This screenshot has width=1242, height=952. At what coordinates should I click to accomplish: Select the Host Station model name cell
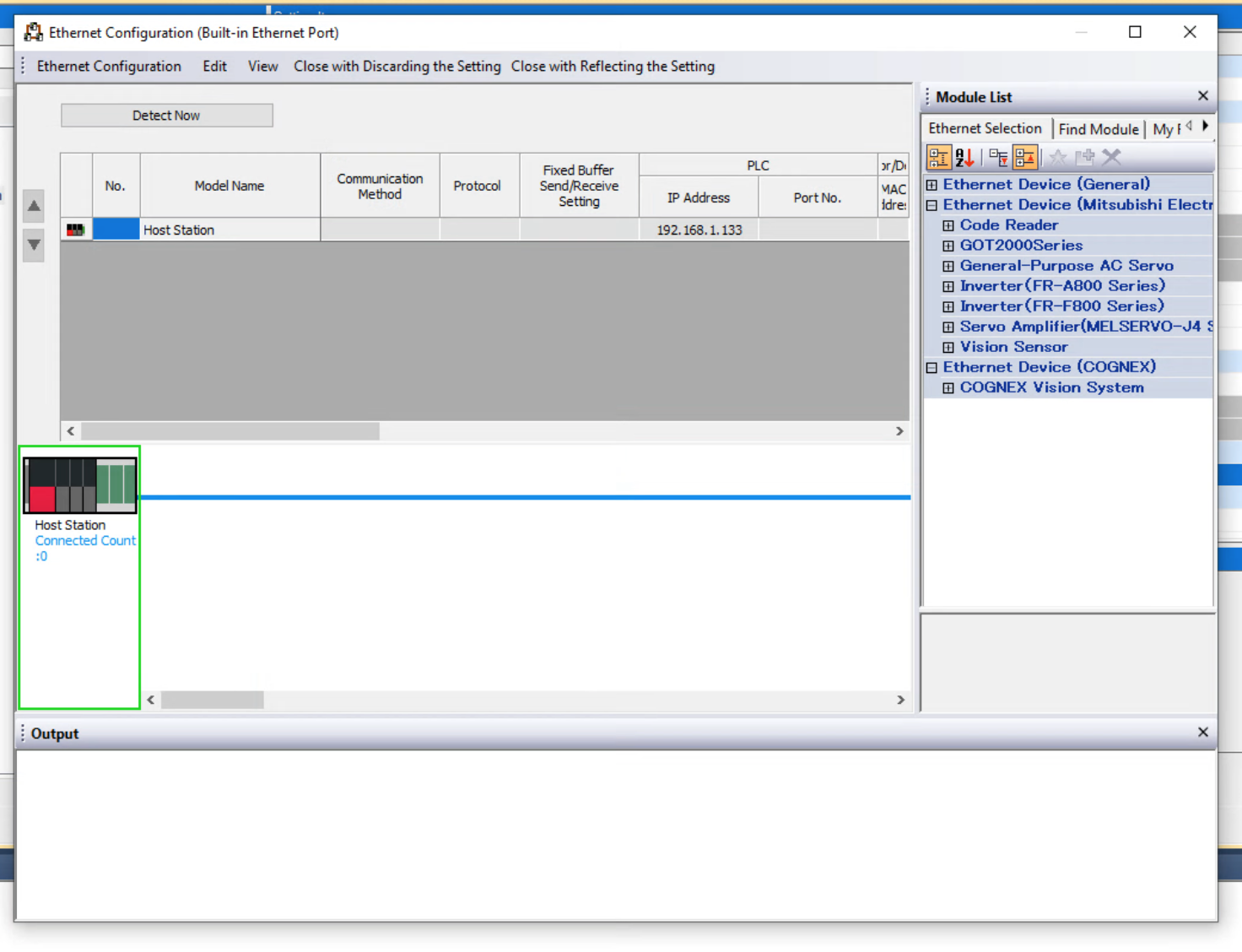coord(230,230)
